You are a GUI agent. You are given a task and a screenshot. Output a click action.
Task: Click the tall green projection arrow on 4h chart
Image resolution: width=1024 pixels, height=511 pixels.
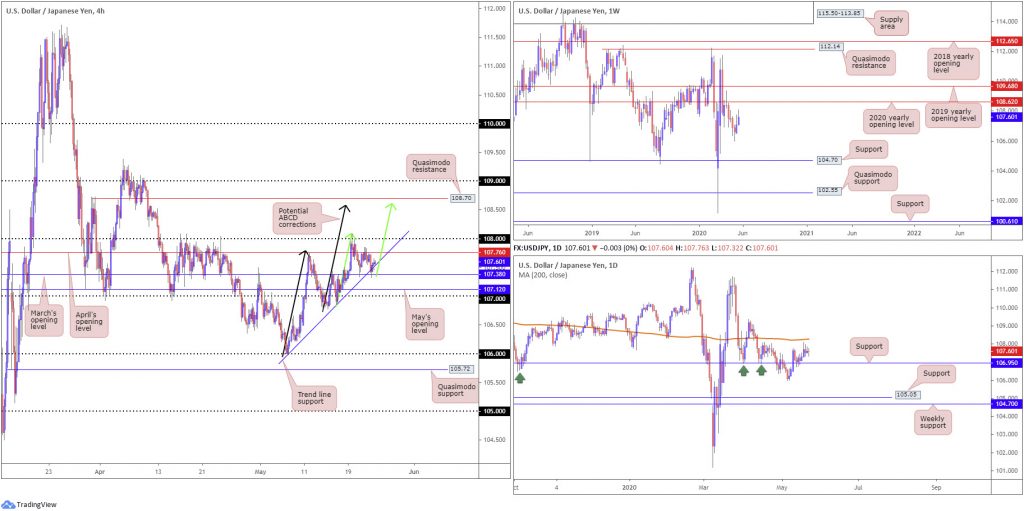pyautogui.click(x=384, y=240)
